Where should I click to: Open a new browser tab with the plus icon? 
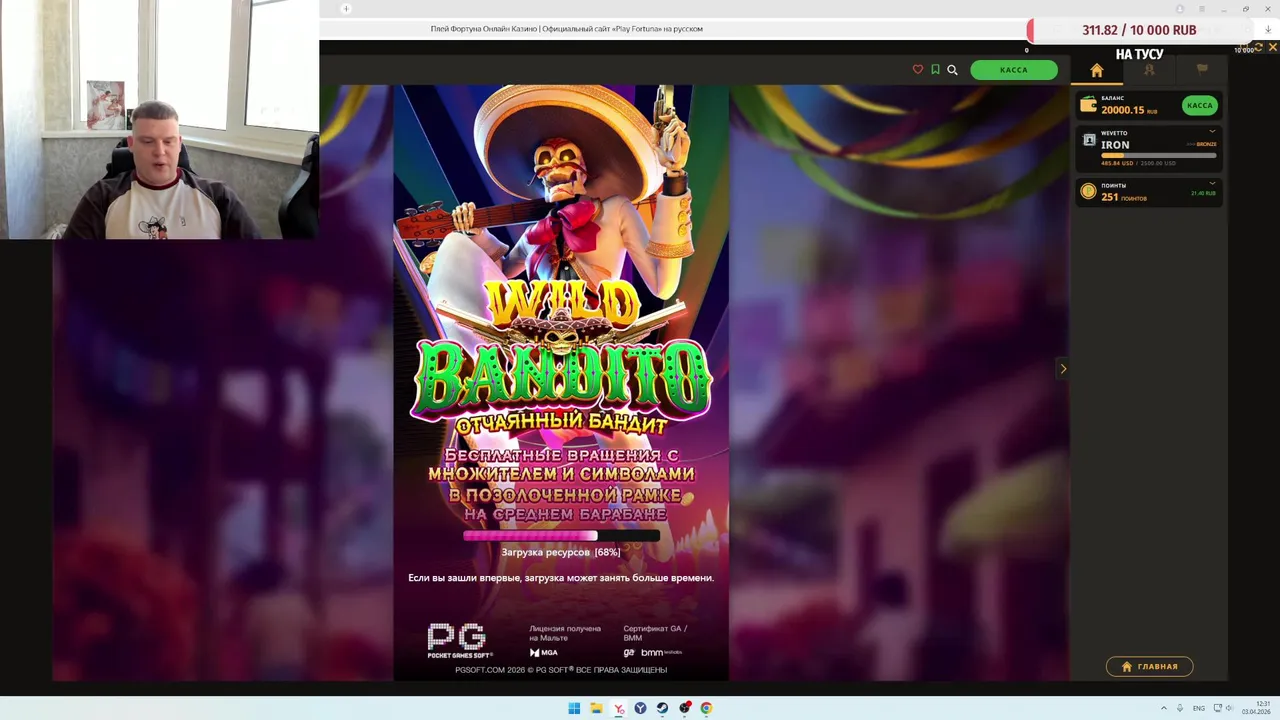click(346, 9)
